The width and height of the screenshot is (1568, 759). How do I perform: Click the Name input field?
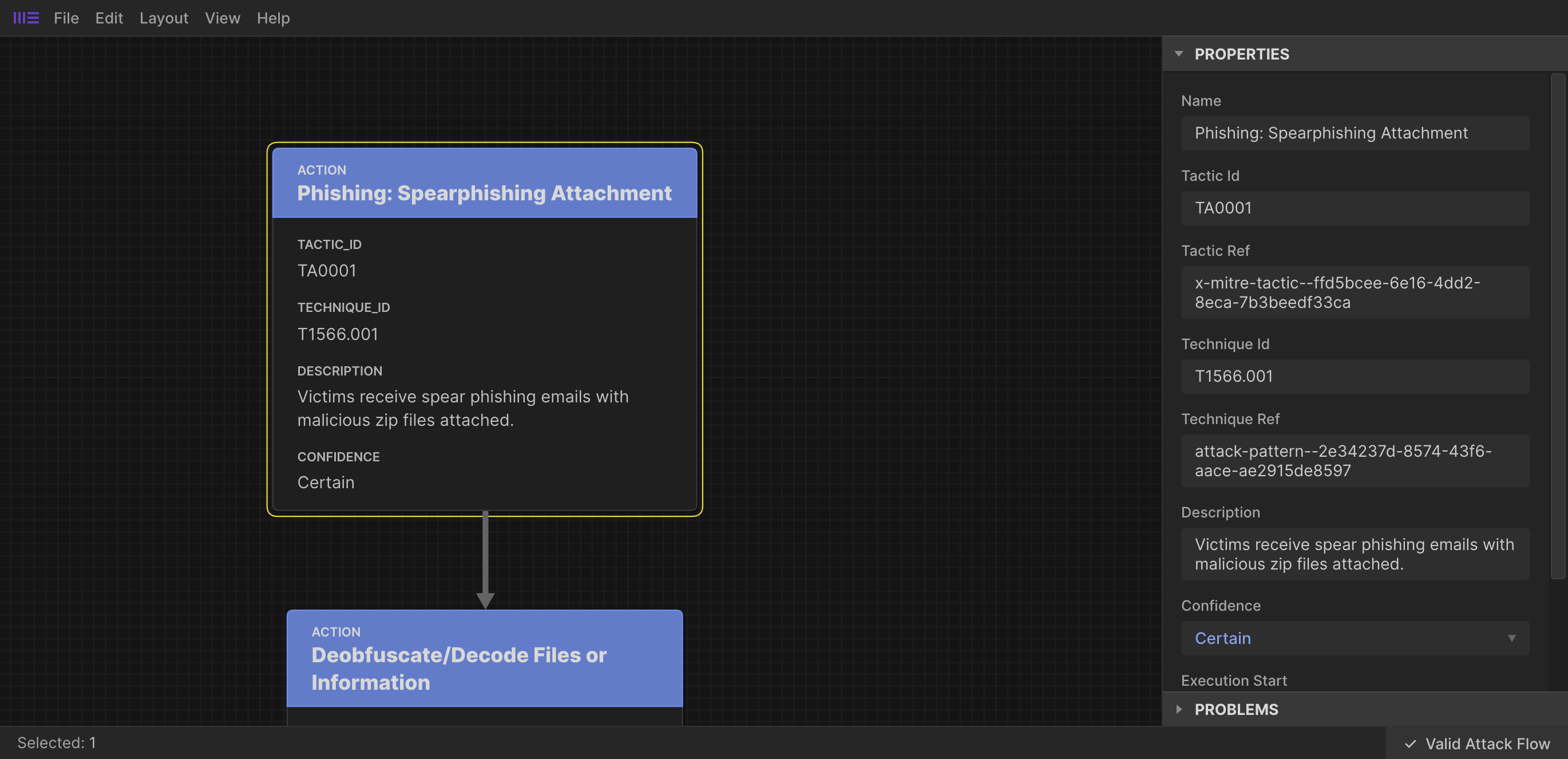[1355, 133]
